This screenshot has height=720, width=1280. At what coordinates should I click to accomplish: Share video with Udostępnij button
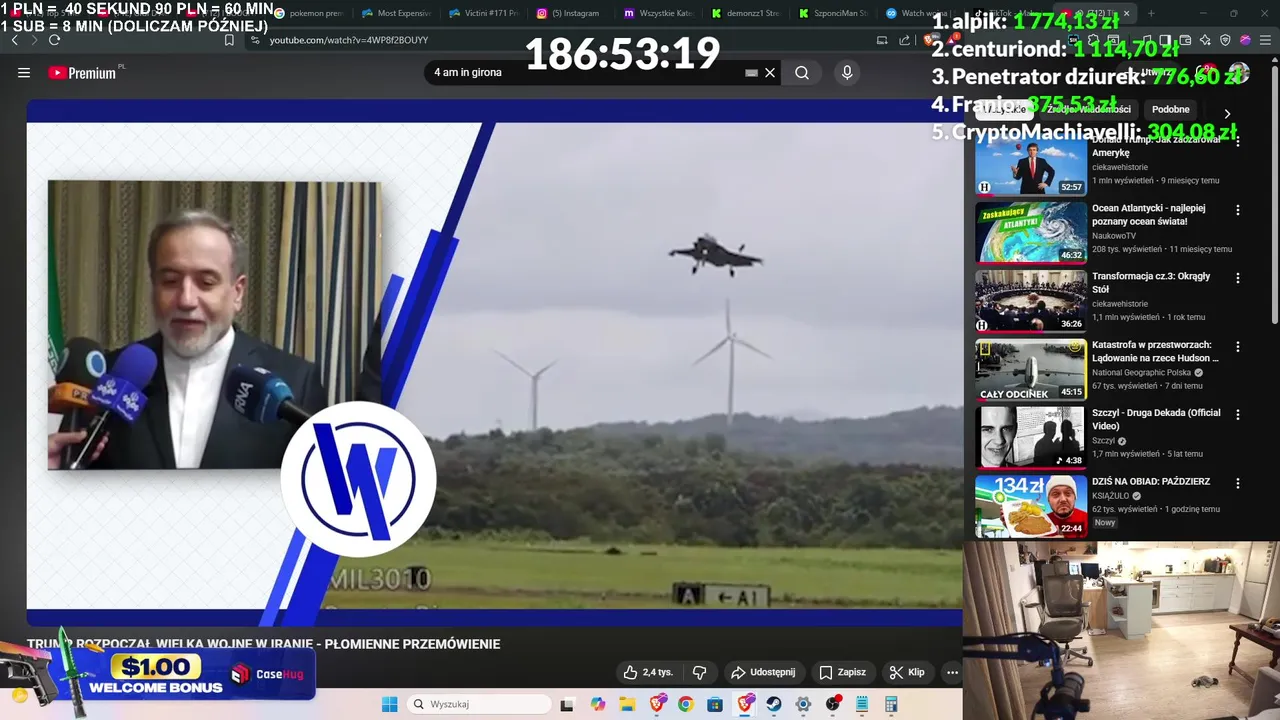click(763, 672)
